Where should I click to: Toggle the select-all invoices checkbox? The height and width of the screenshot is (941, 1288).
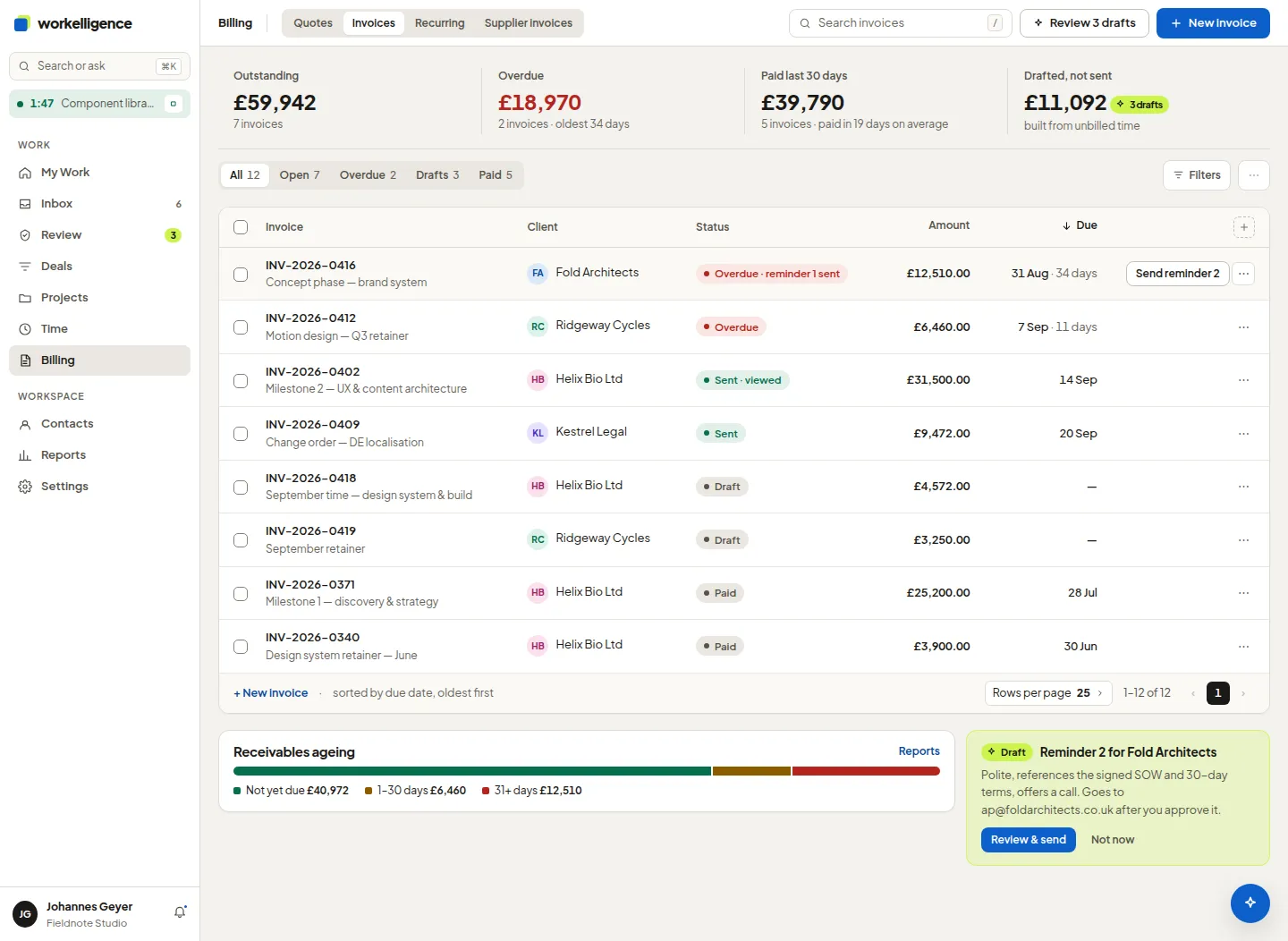[x=241, y=227]
